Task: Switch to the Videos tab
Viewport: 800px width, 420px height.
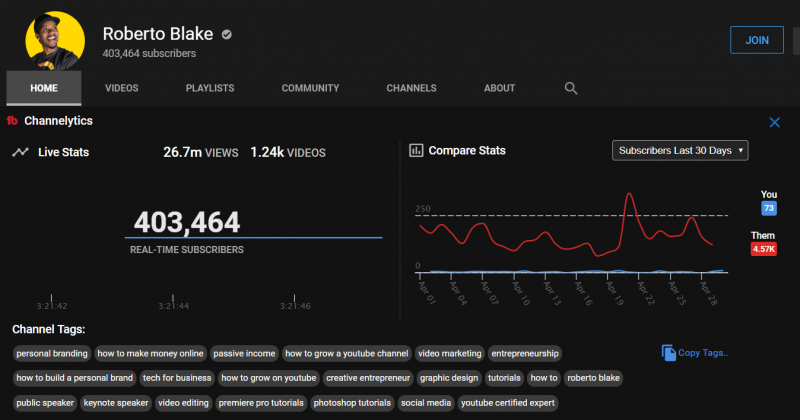Action: (x=121, y=88)
